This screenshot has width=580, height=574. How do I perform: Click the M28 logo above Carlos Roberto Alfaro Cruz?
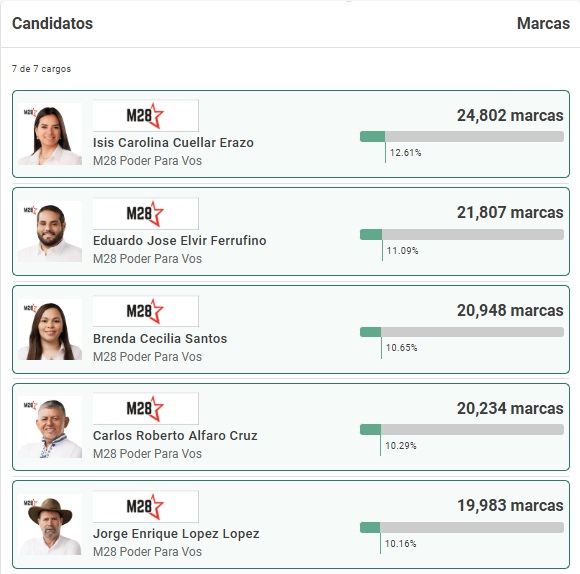coord(145,409)
